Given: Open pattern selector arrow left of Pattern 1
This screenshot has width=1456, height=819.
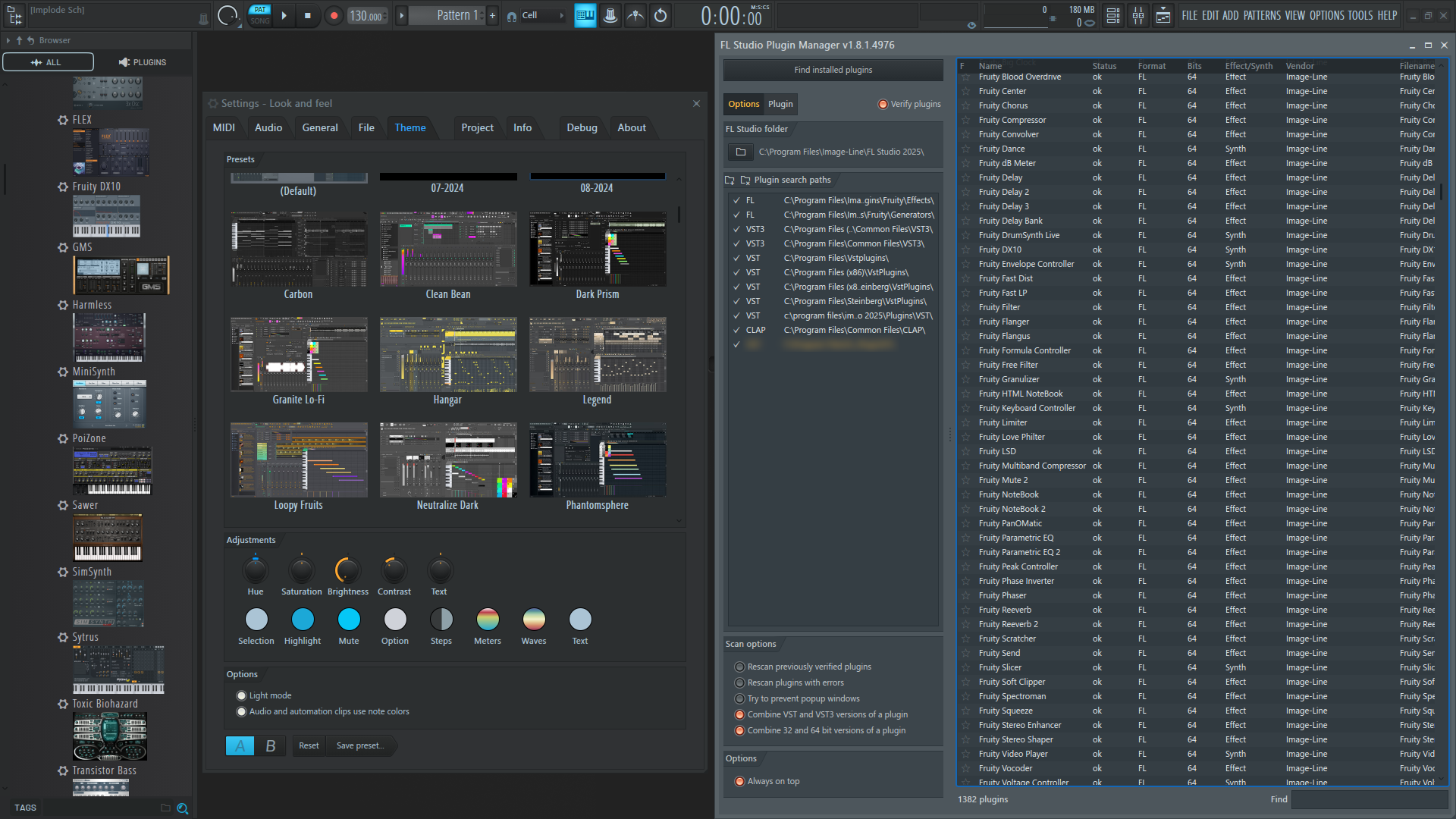Looking at the screenshot, I should pos(402,15).
